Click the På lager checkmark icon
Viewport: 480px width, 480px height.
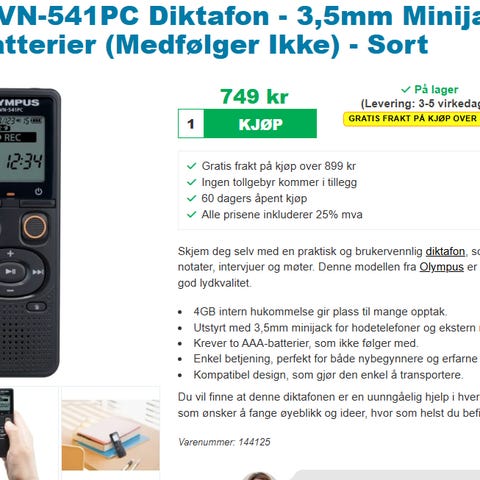[405, 89]
